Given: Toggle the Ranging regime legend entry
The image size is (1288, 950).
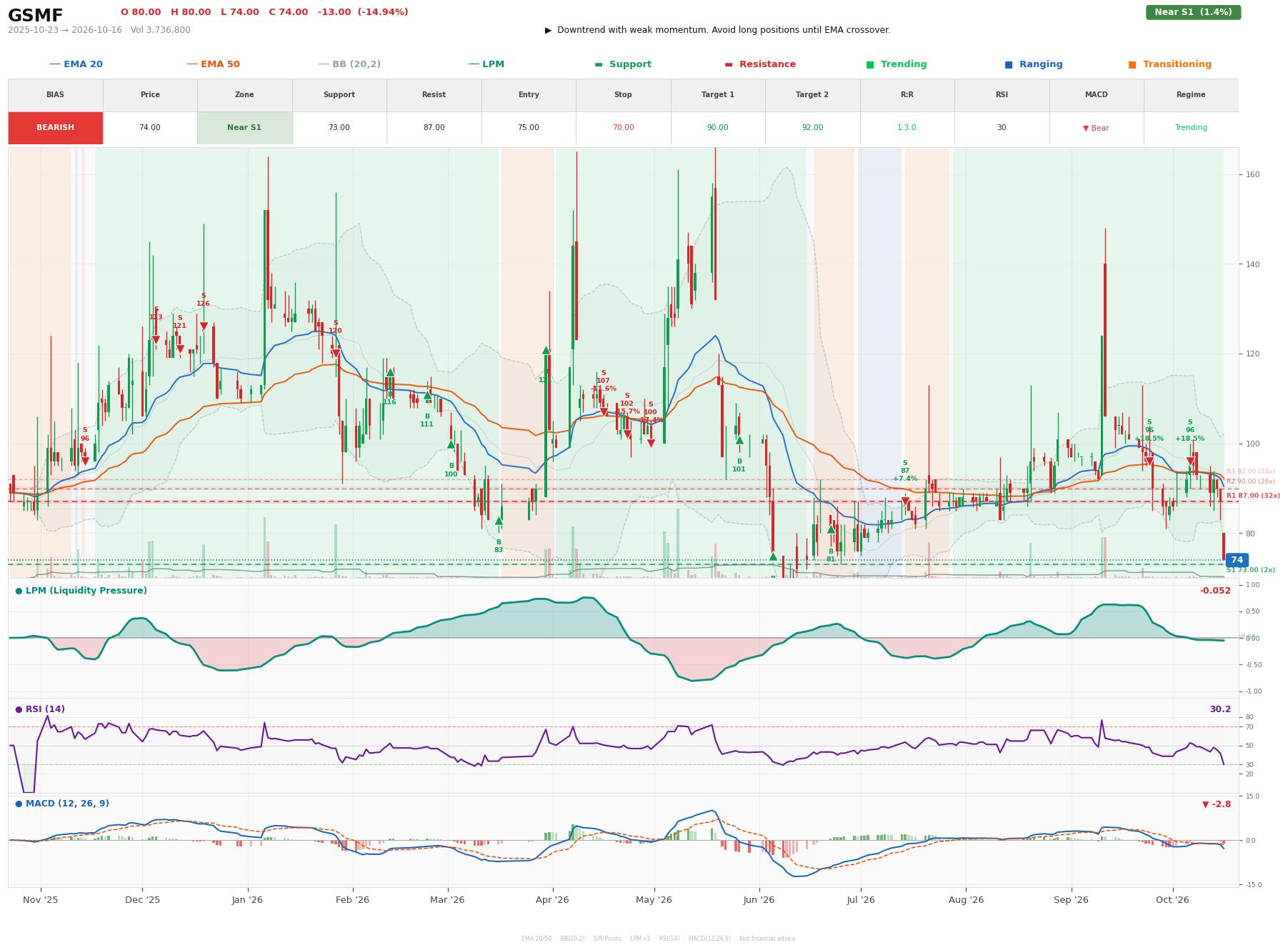Looking at the screenshot, I should 1033,64.
